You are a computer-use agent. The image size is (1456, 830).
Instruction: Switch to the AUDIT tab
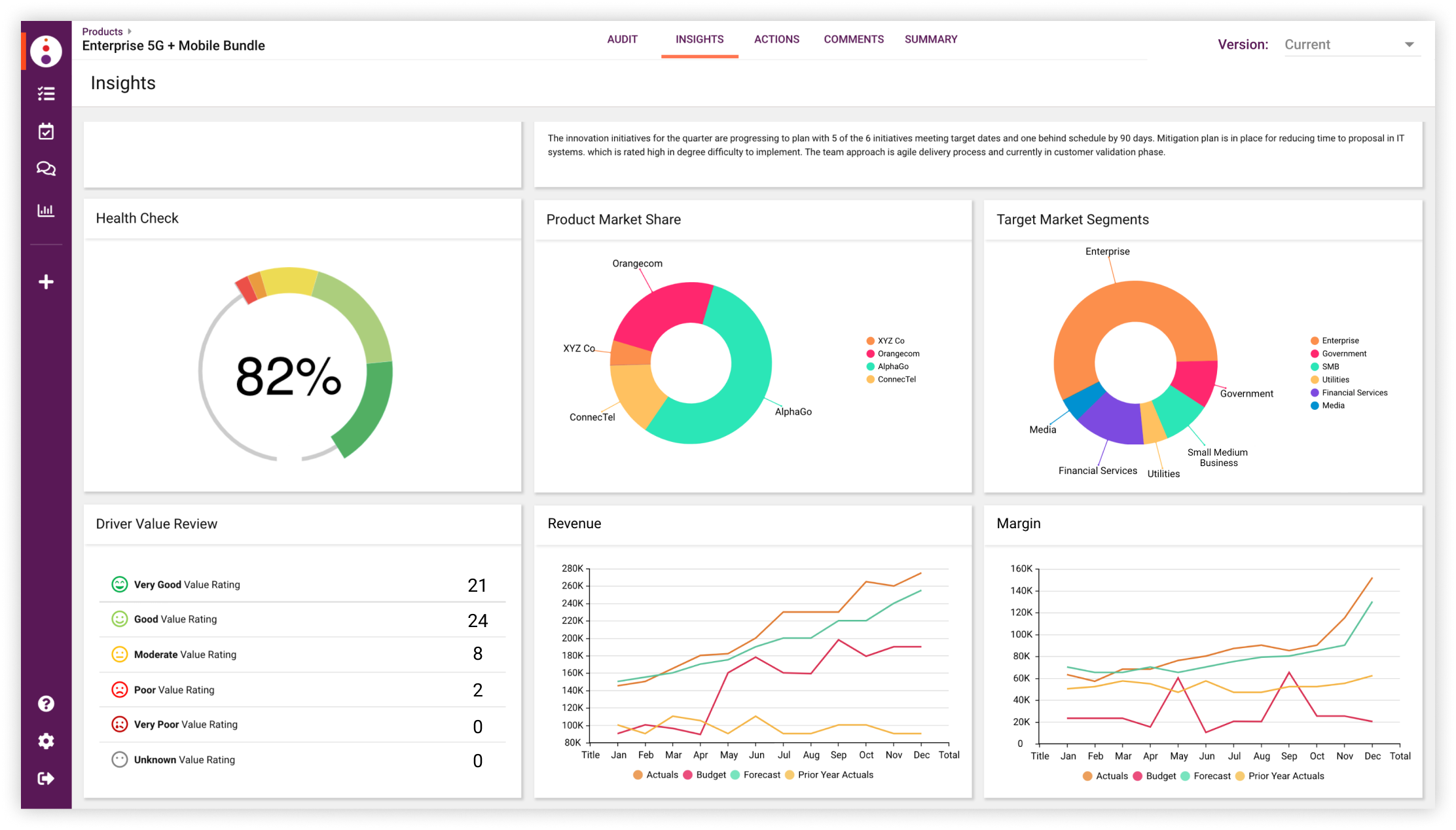(x=623, y=39)
